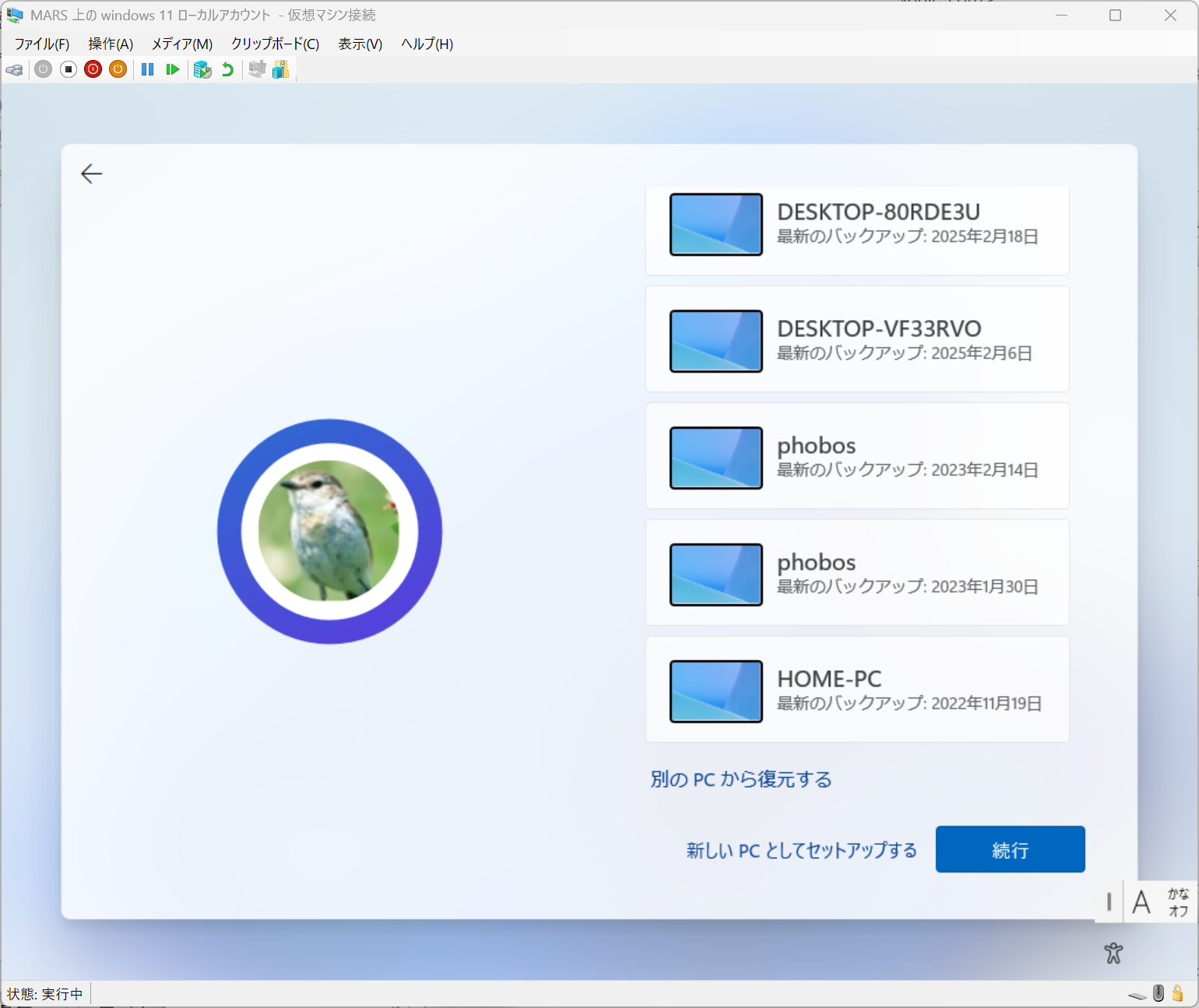Screen dimensions: 1199x1008
Task: Click the green Revert arrow icon
Action: pos(227,70)
